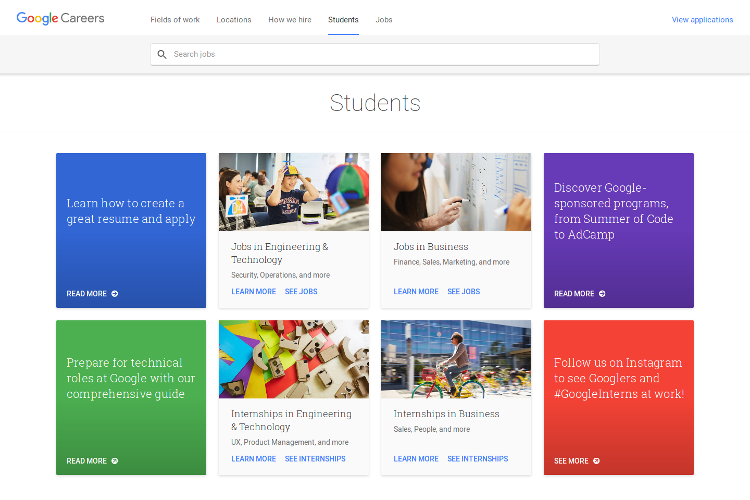Screen dimensions: 750x500
Task: Open the whiteboard writing photo
Action: (456, 192)
